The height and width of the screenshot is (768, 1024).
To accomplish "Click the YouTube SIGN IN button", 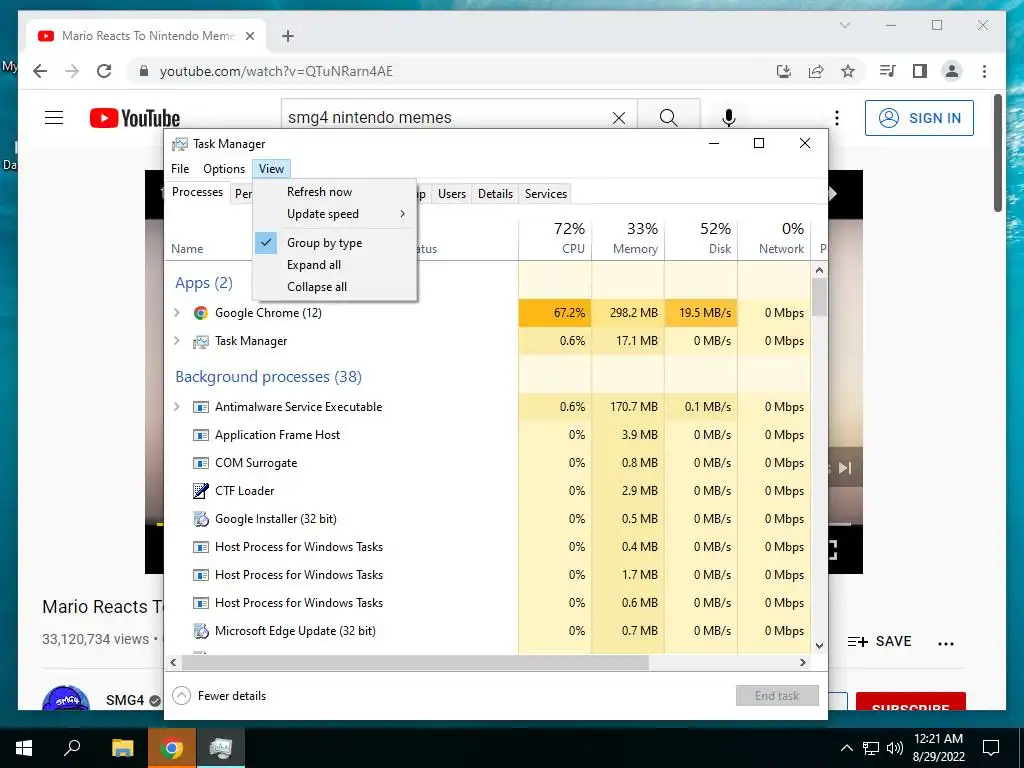I will coord(919,118).
